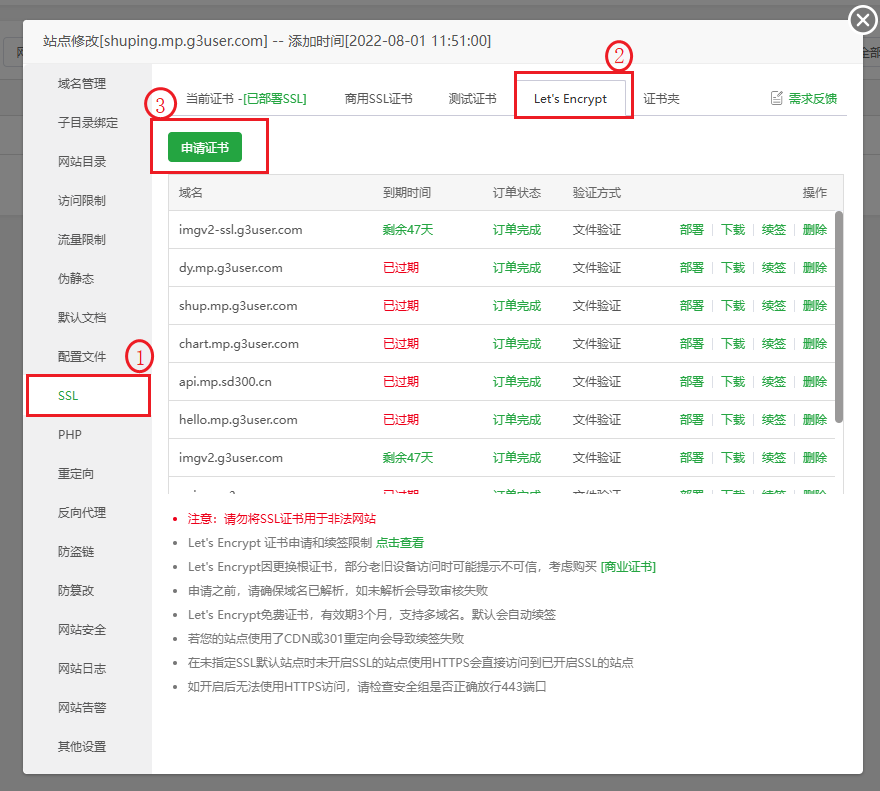The height and width of the screenshot is (791, 880).
Task: Select 域名管理 in sidebar
Action: coord(82,84)
